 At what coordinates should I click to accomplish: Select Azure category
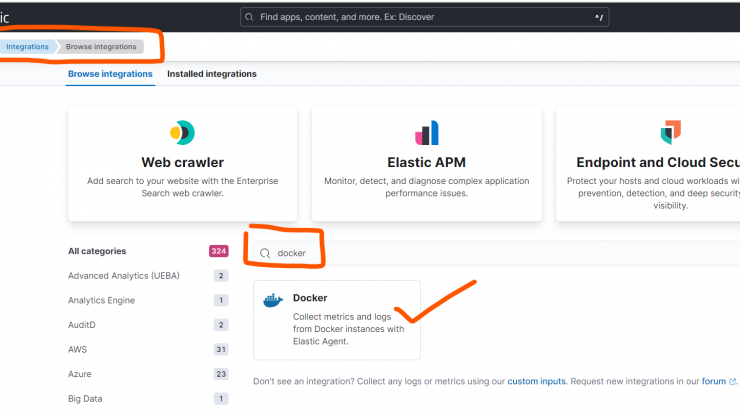(x=80, y=374)
